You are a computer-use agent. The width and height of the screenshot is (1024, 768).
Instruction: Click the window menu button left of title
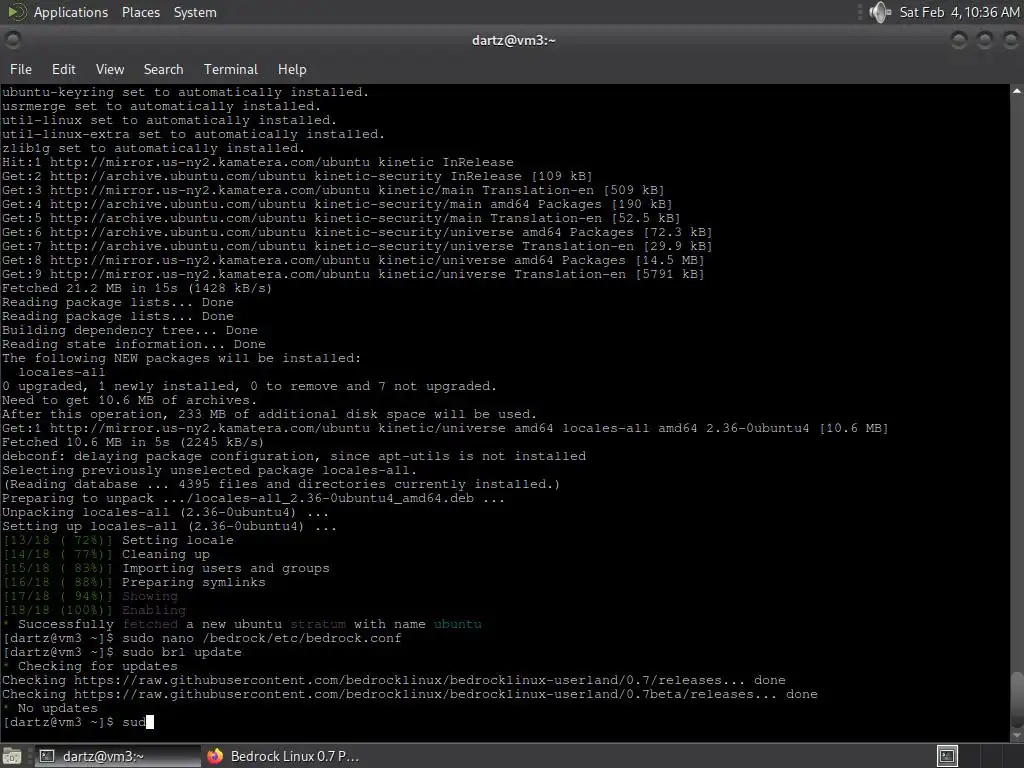pyautogui.click(x=12, y=40)
